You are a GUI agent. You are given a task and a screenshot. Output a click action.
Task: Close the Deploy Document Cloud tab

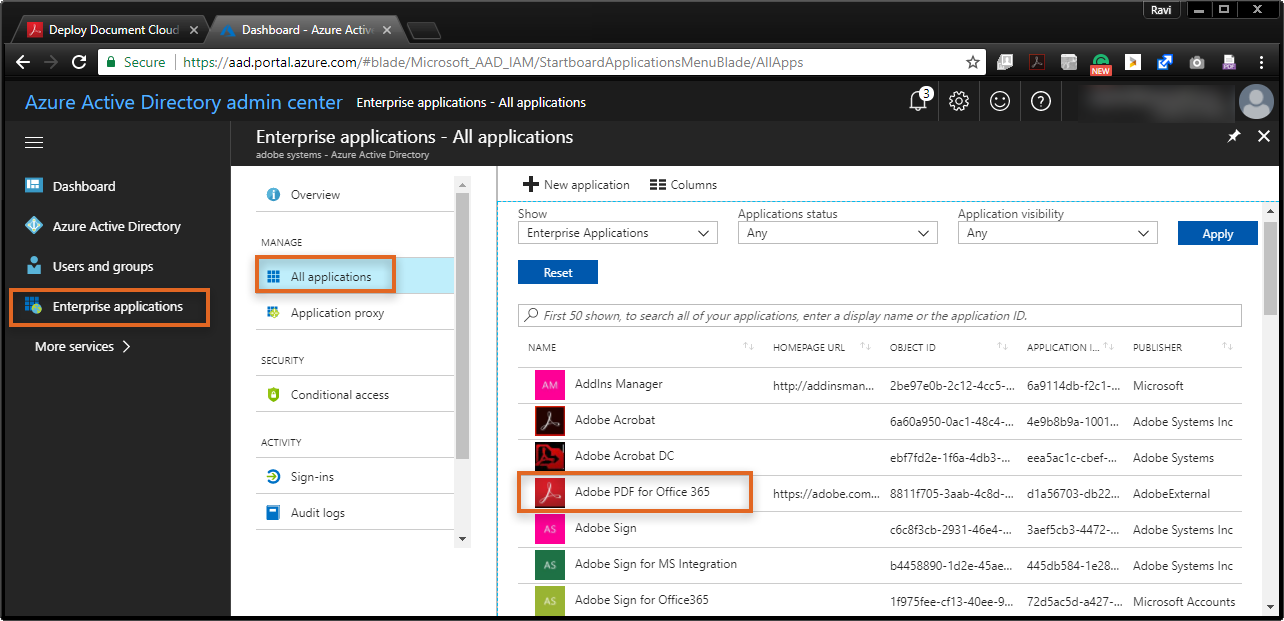coord(194,30)
